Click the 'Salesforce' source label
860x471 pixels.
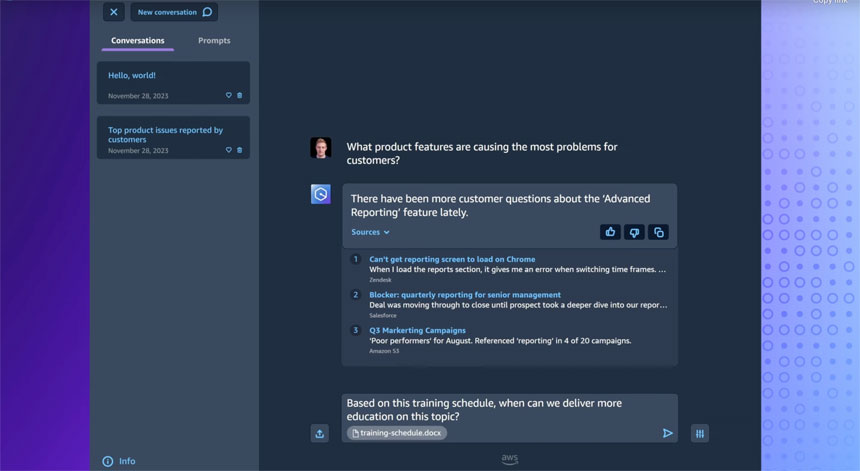tap(383, 315)
